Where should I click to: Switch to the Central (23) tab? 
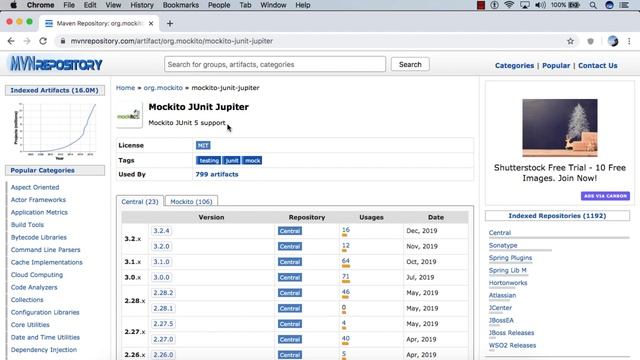(x=140, y=202)
